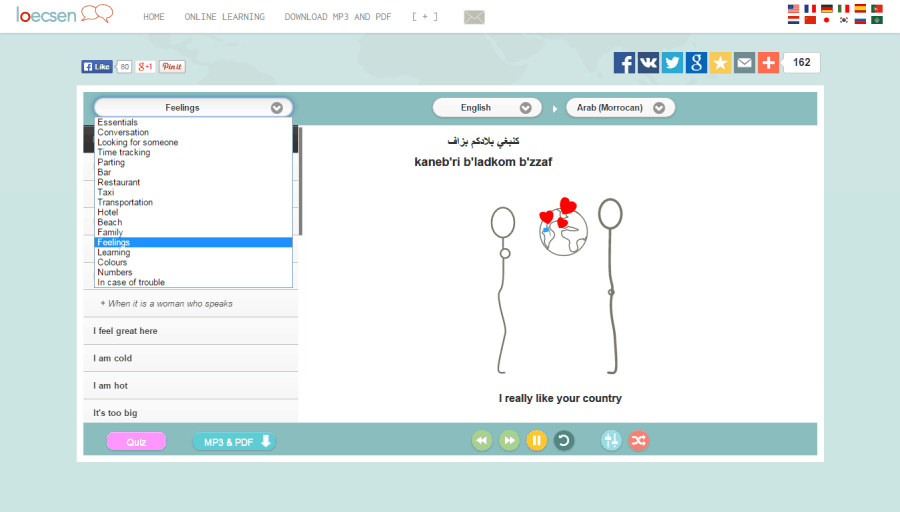
Task: Download the MP3 & PDF
Action: click(x=234, y=441)
